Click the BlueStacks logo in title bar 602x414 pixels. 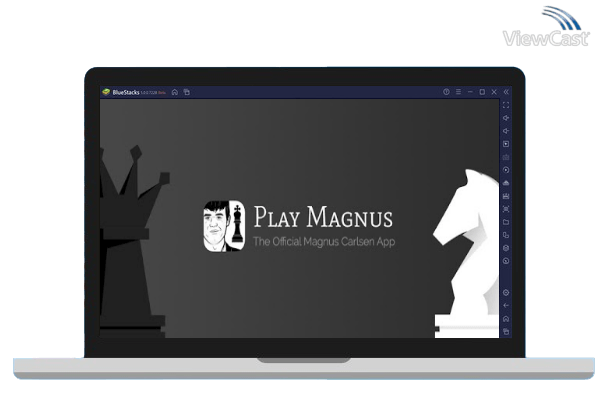coord(106,92)
